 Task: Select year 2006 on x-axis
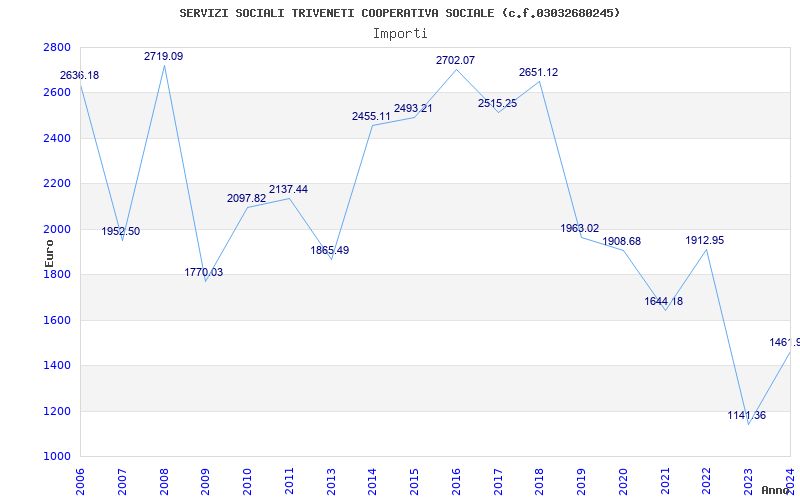click(80, 482)
